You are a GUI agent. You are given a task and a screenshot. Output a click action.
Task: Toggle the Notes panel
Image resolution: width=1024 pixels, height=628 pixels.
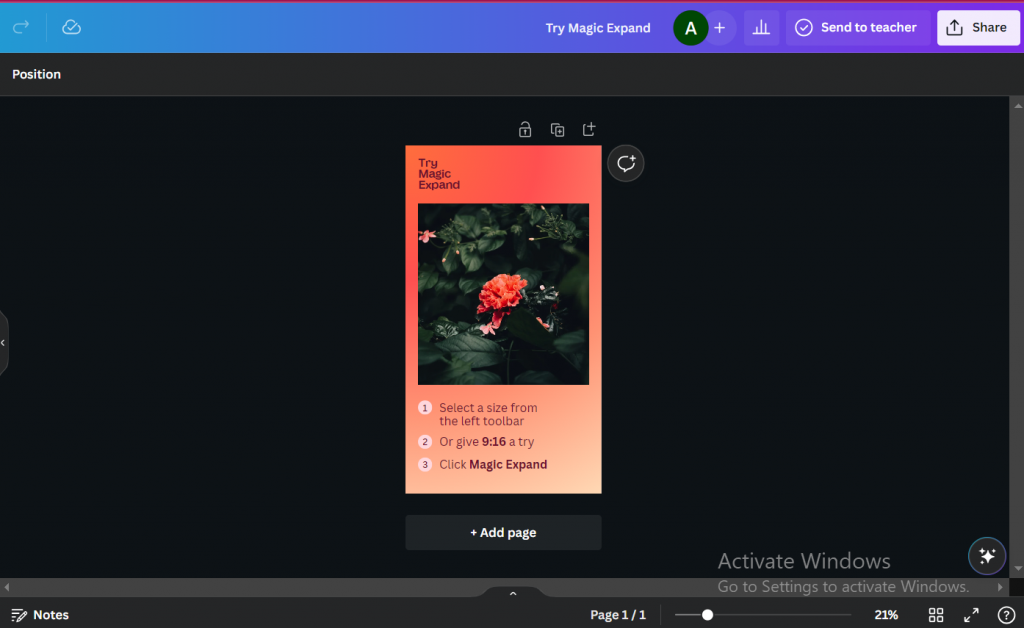40,615
